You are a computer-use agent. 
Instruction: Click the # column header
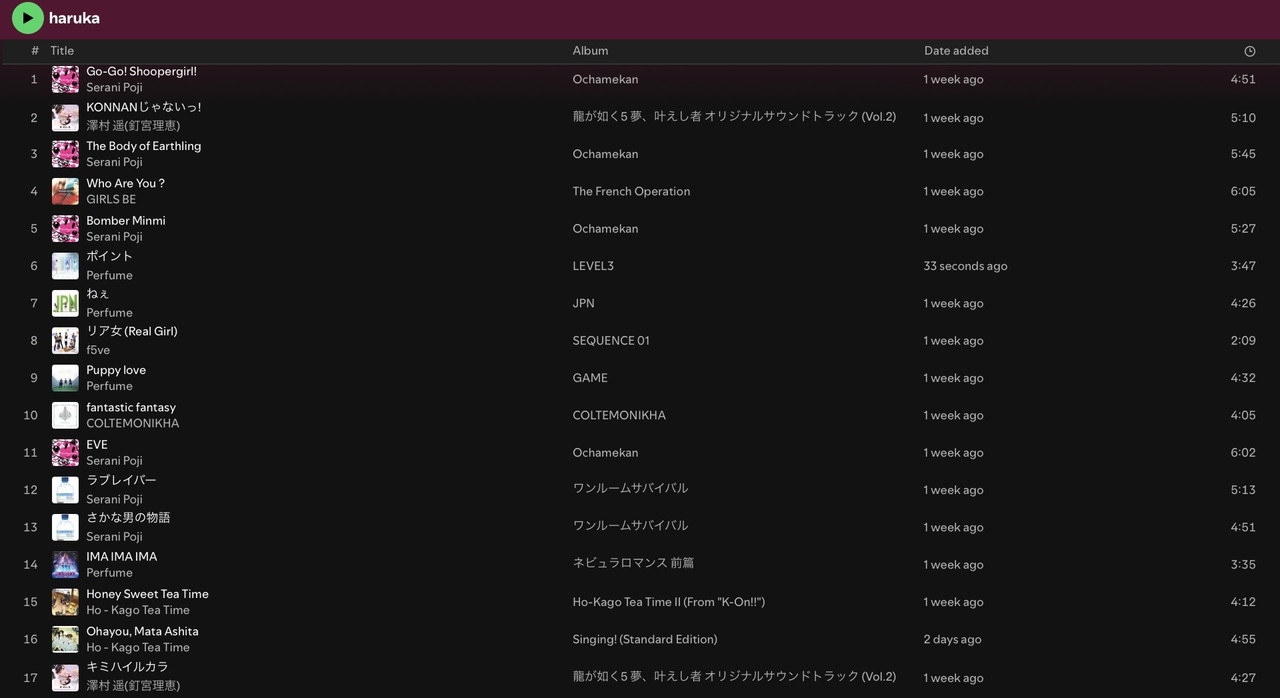click(x=35, y=51)
